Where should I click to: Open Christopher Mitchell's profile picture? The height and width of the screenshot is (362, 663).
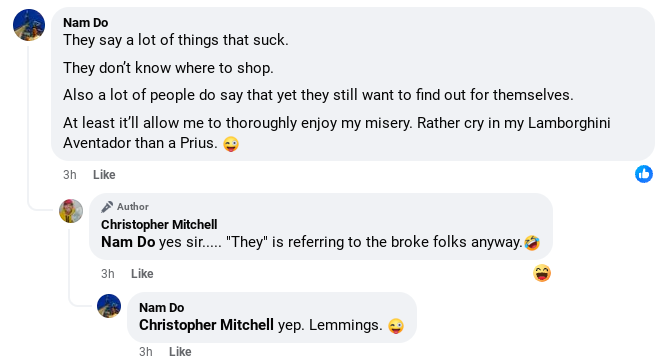pos(71,211)
